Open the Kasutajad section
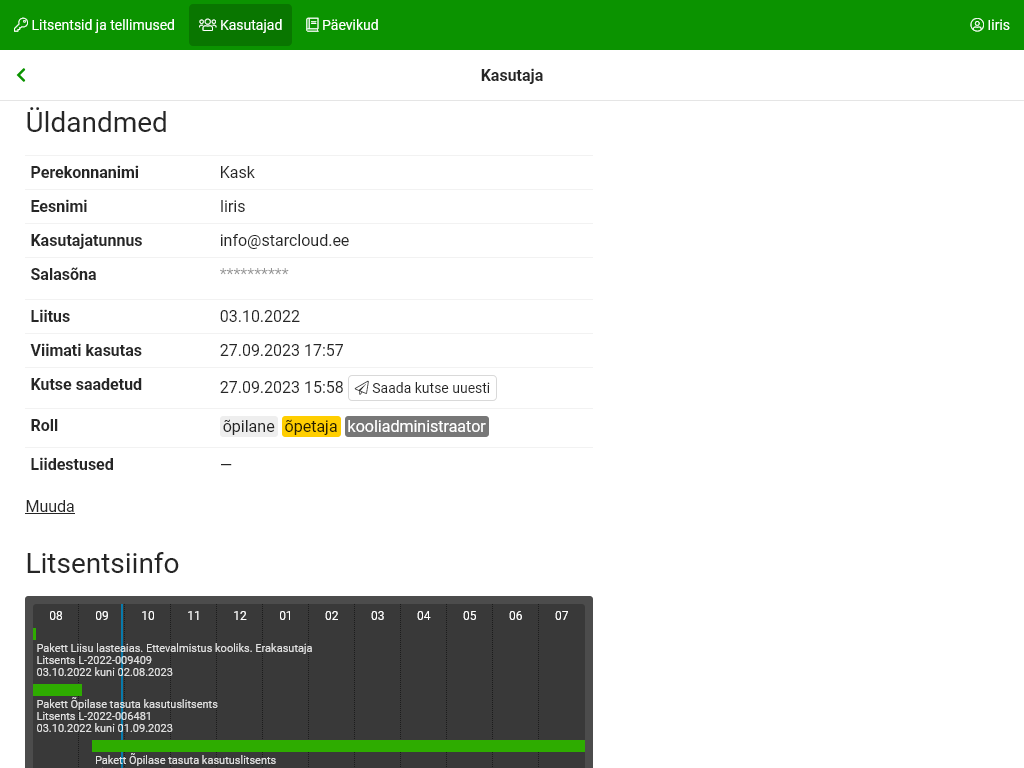 pyautogui.click(x=240, y=25)
